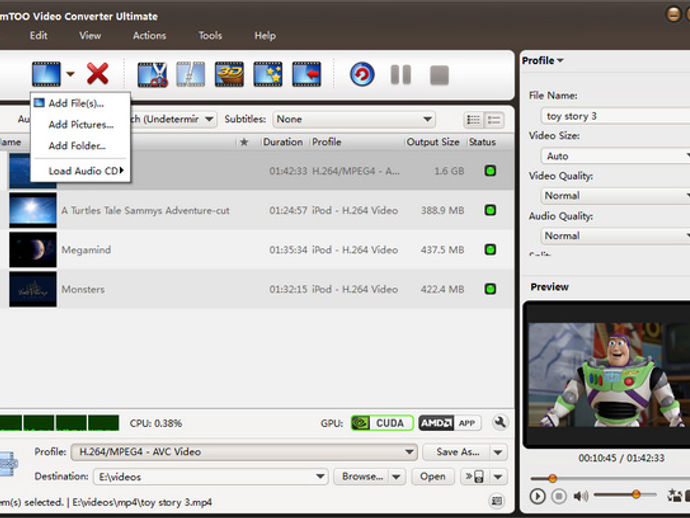Click the Megamind moon thumbnail
Viewport: 690px width, 518px height.
[33, 250]
